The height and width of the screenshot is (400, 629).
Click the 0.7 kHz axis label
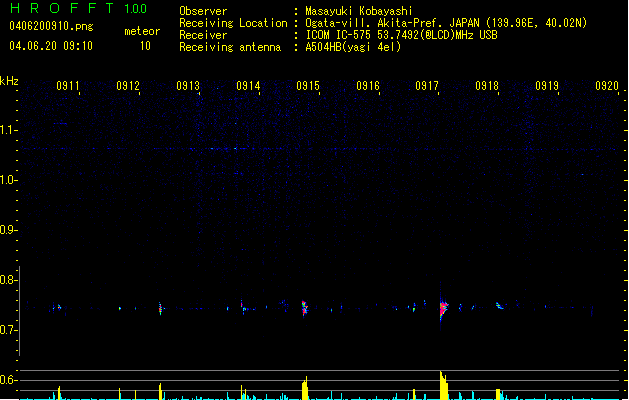(x=8, y=330)
